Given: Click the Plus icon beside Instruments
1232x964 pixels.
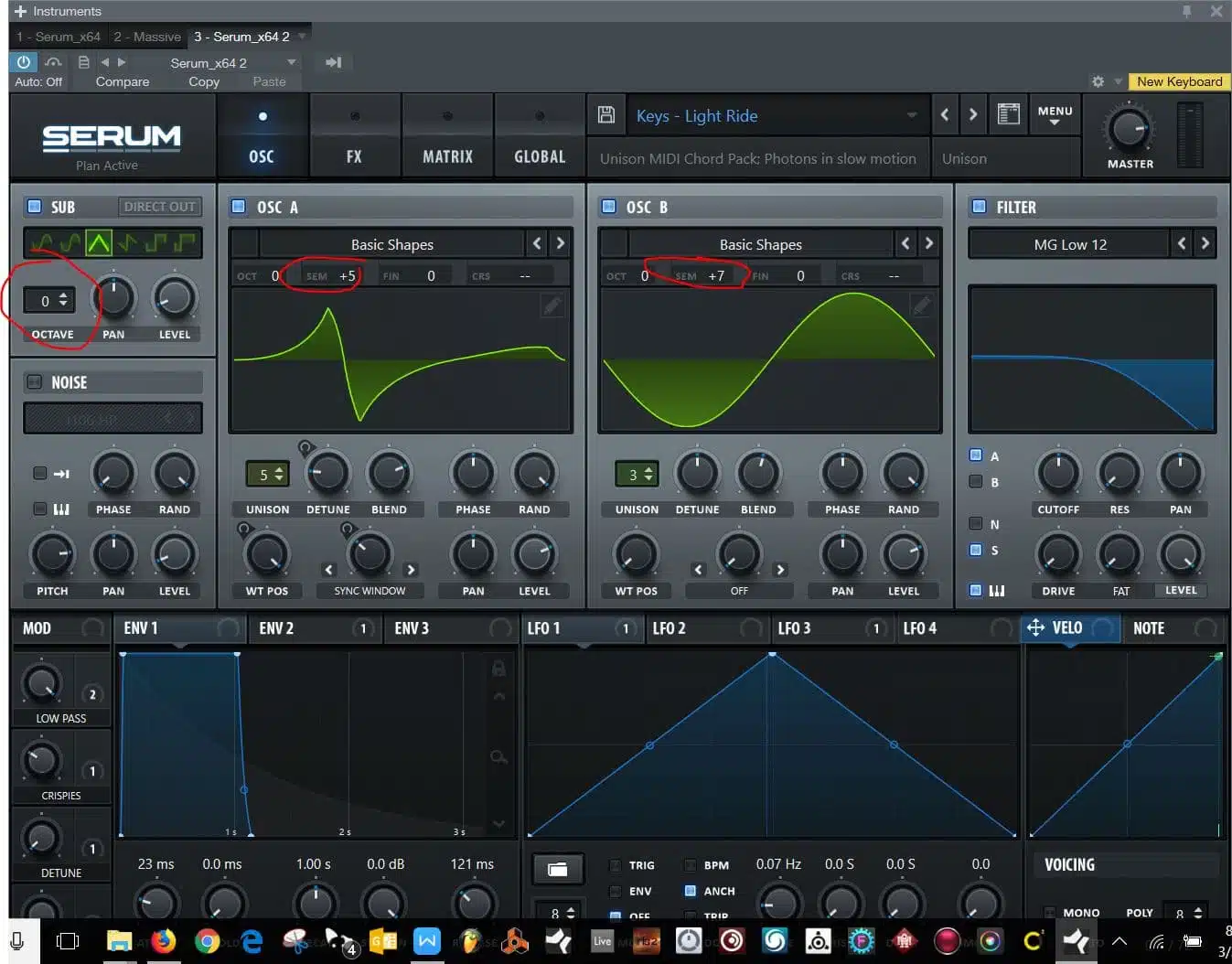Looking at the screenshot, I should [x=20, y=11].
